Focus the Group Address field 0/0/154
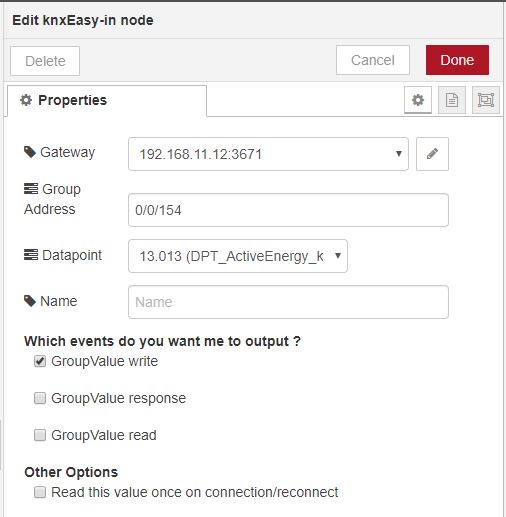 pos(288,210)
